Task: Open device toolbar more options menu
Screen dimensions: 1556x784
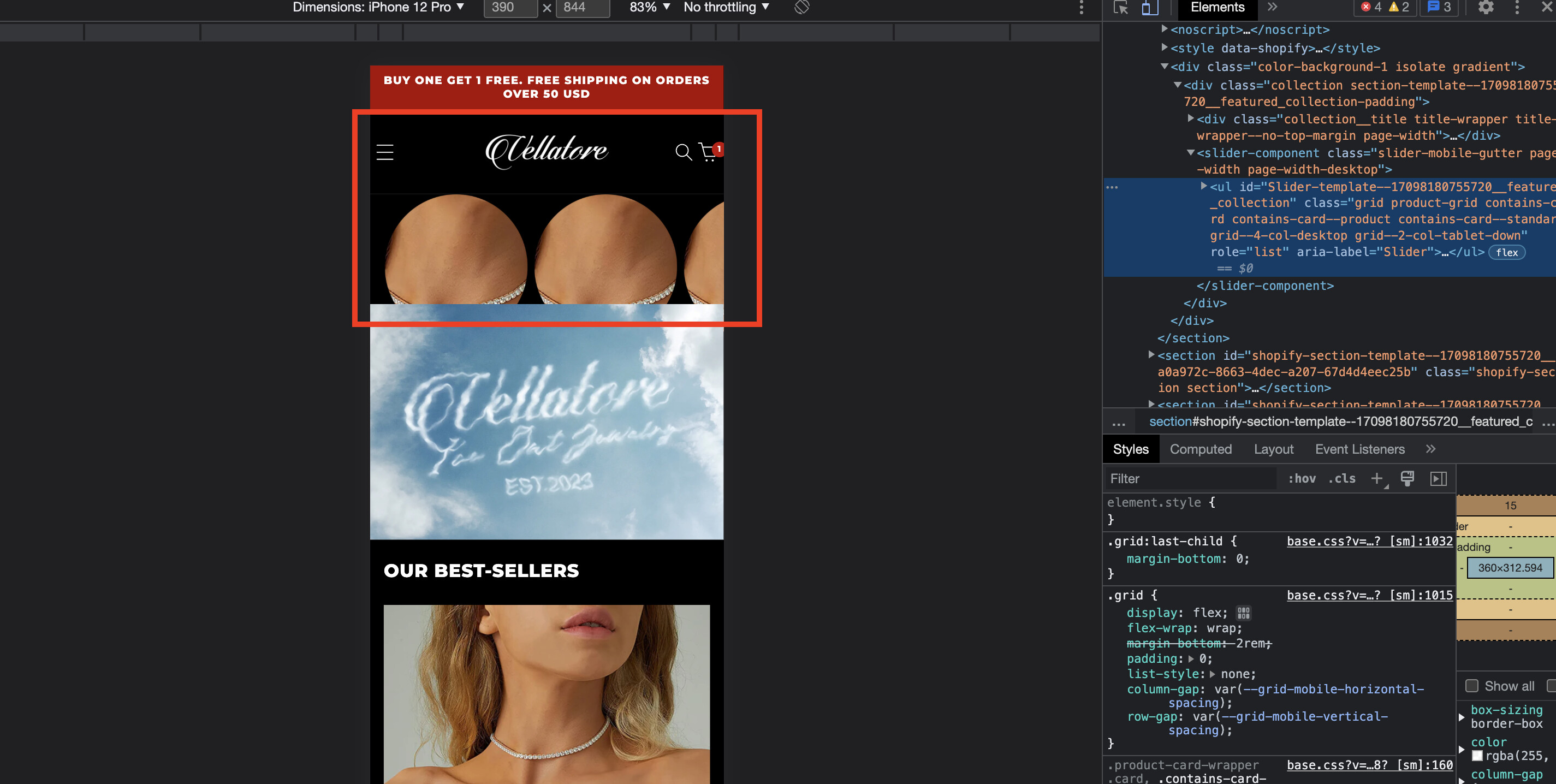Action: 1081,7
